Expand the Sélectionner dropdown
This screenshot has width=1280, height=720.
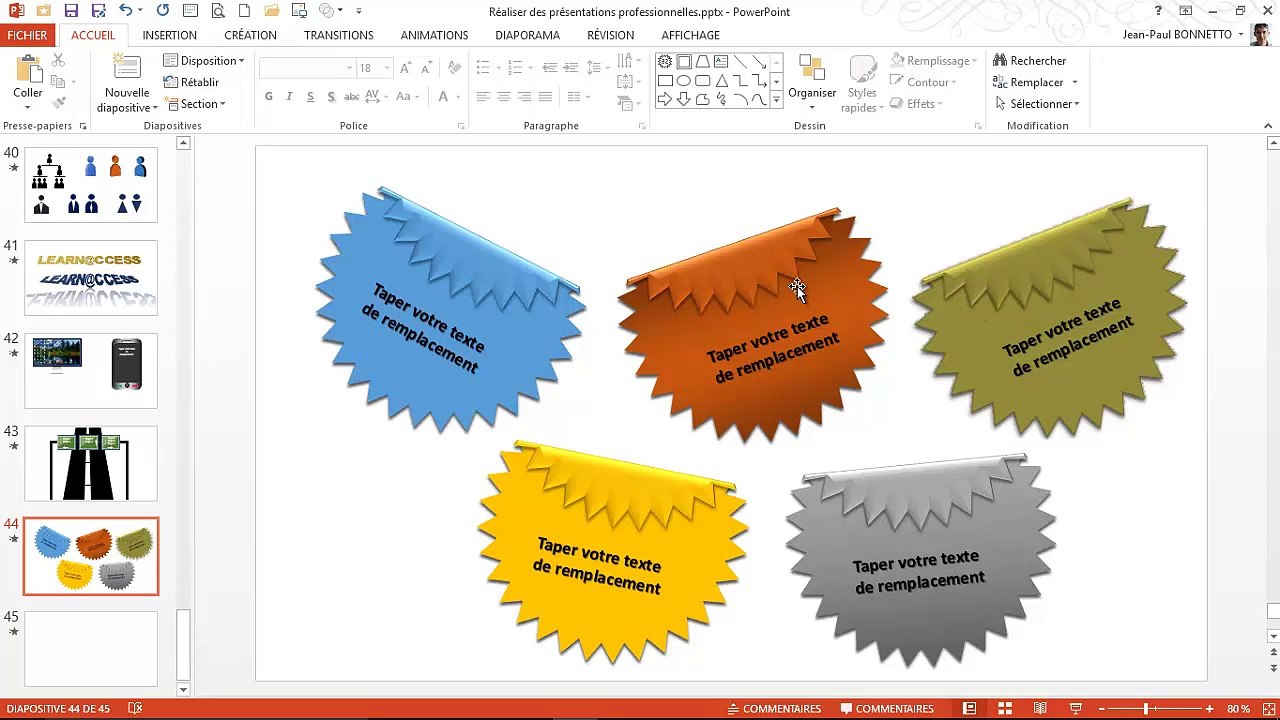tap(1037, 104)
